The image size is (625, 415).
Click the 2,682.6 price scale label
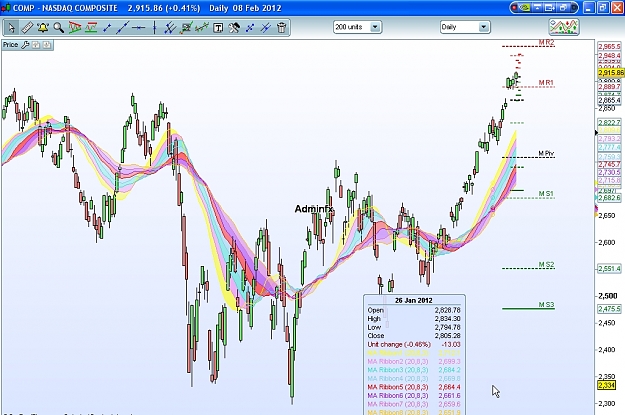[x=609, y=198]
